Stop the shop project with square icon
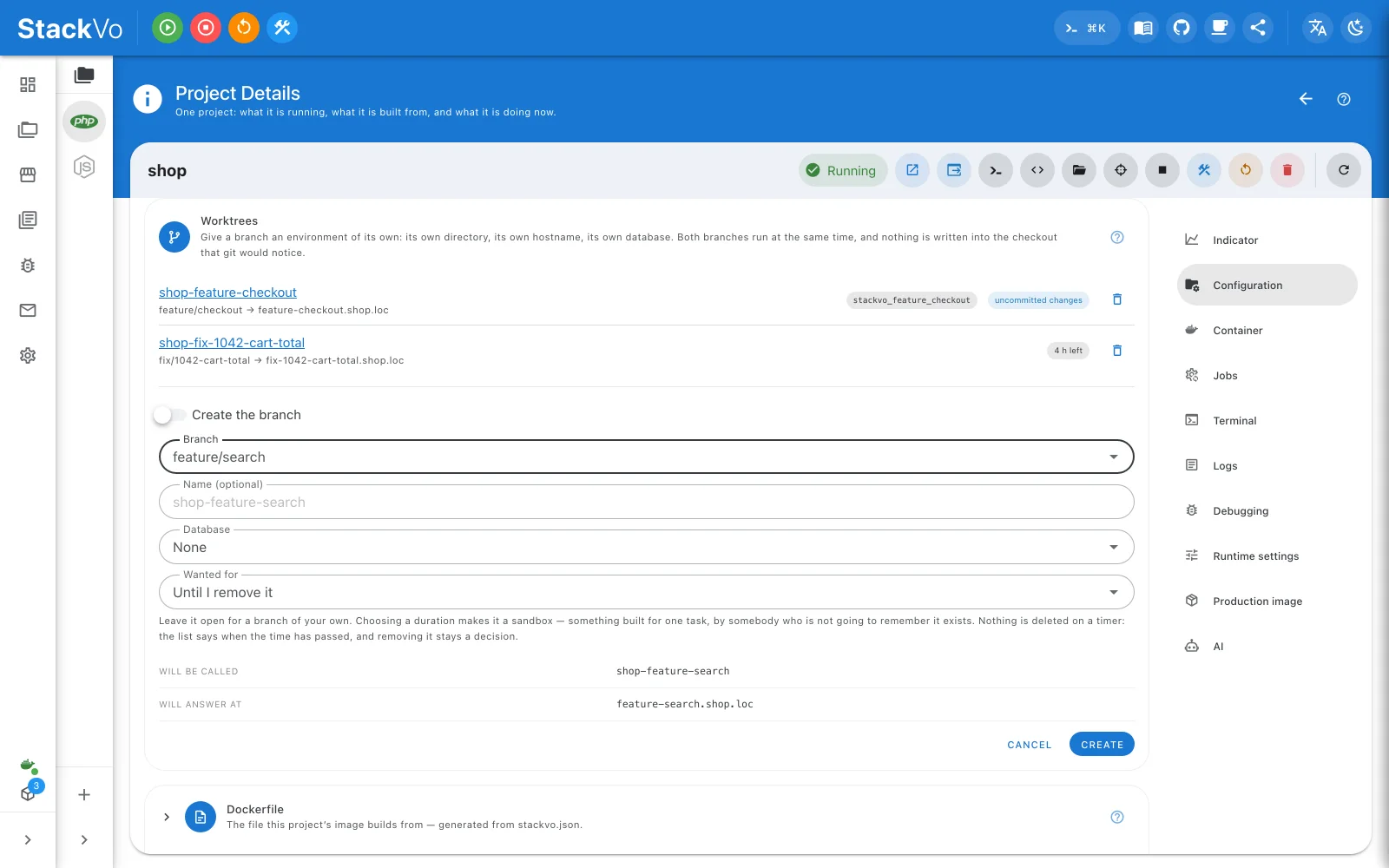This screenshot has width=1389, height=868. tap(1162, 170)
